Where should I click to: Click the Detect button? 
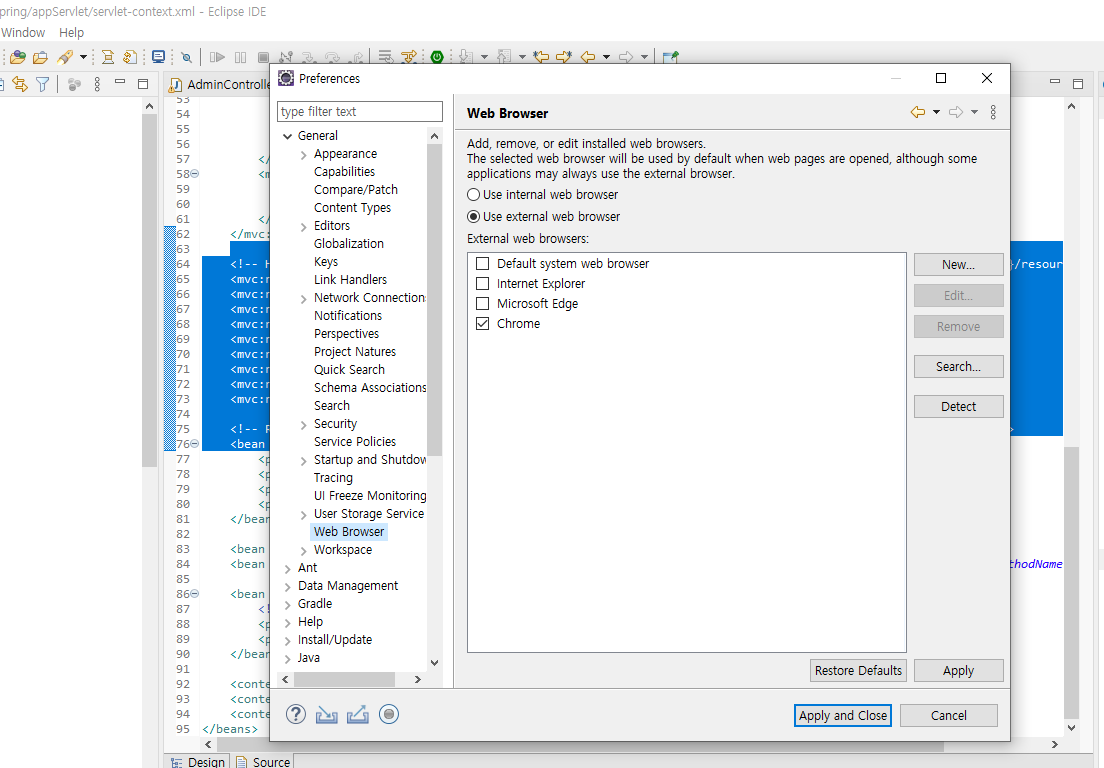click(958, 406)
